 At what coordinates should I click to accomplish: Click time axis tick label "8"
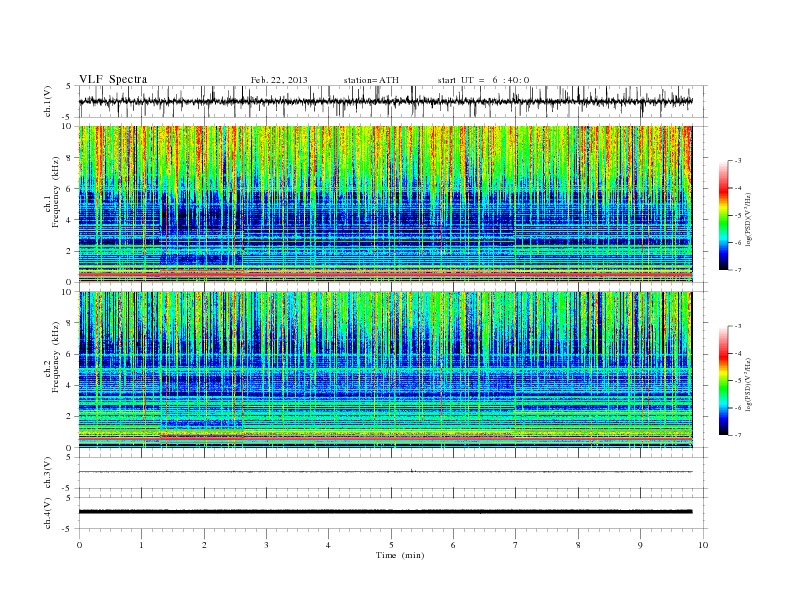point(578,545)
